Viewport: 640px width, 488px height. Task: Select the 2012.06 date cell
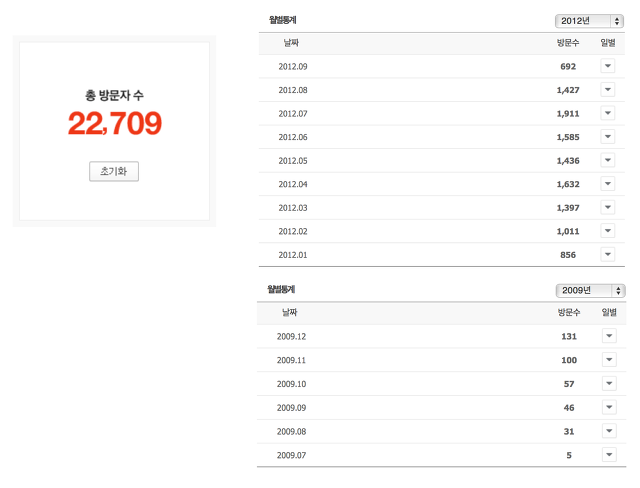tap(293, 137)
